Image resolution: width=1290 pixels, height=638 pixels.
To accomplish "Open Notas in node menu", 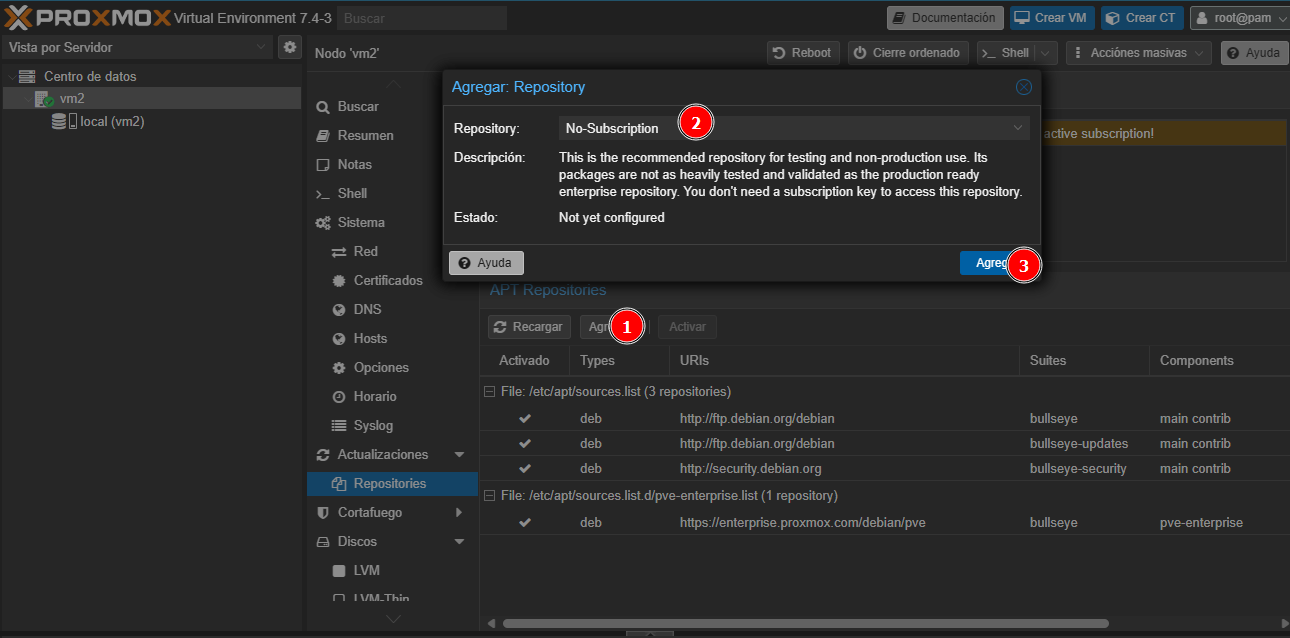I will [x=354, y=164].
